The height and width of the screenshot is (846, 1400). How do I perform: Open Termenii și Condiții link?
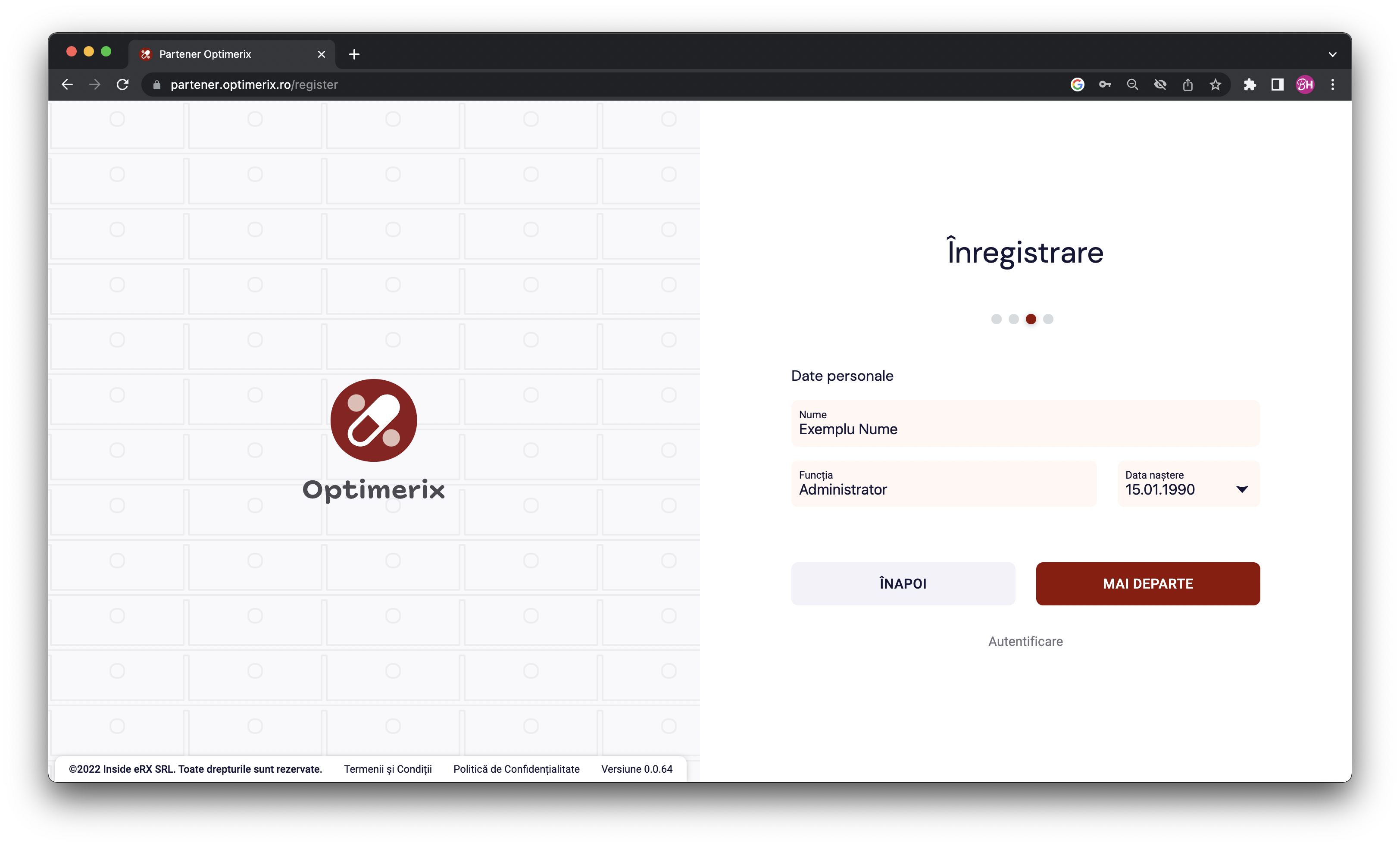(388, 769)
